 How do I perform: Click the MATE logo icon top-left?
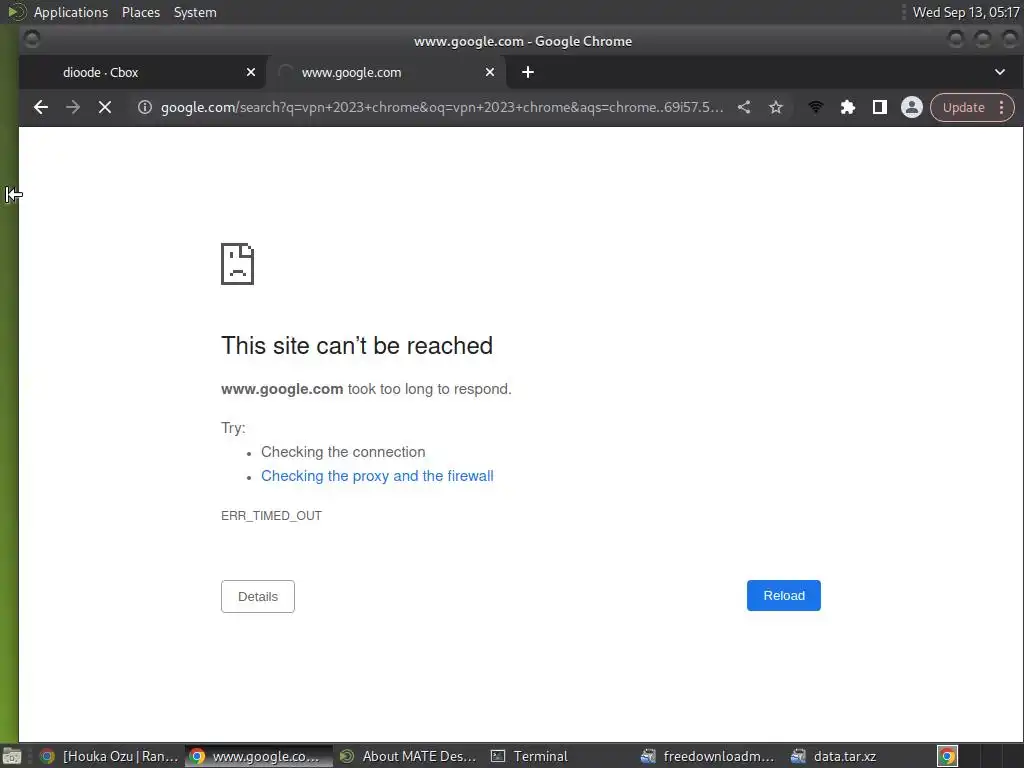click(x=16, y=12)
